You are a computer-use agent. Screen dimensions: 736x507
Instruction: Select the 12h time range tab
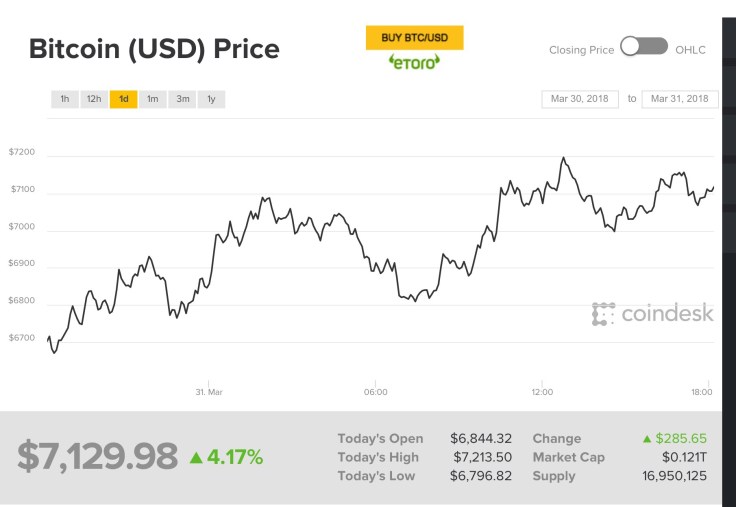(94, 99)
